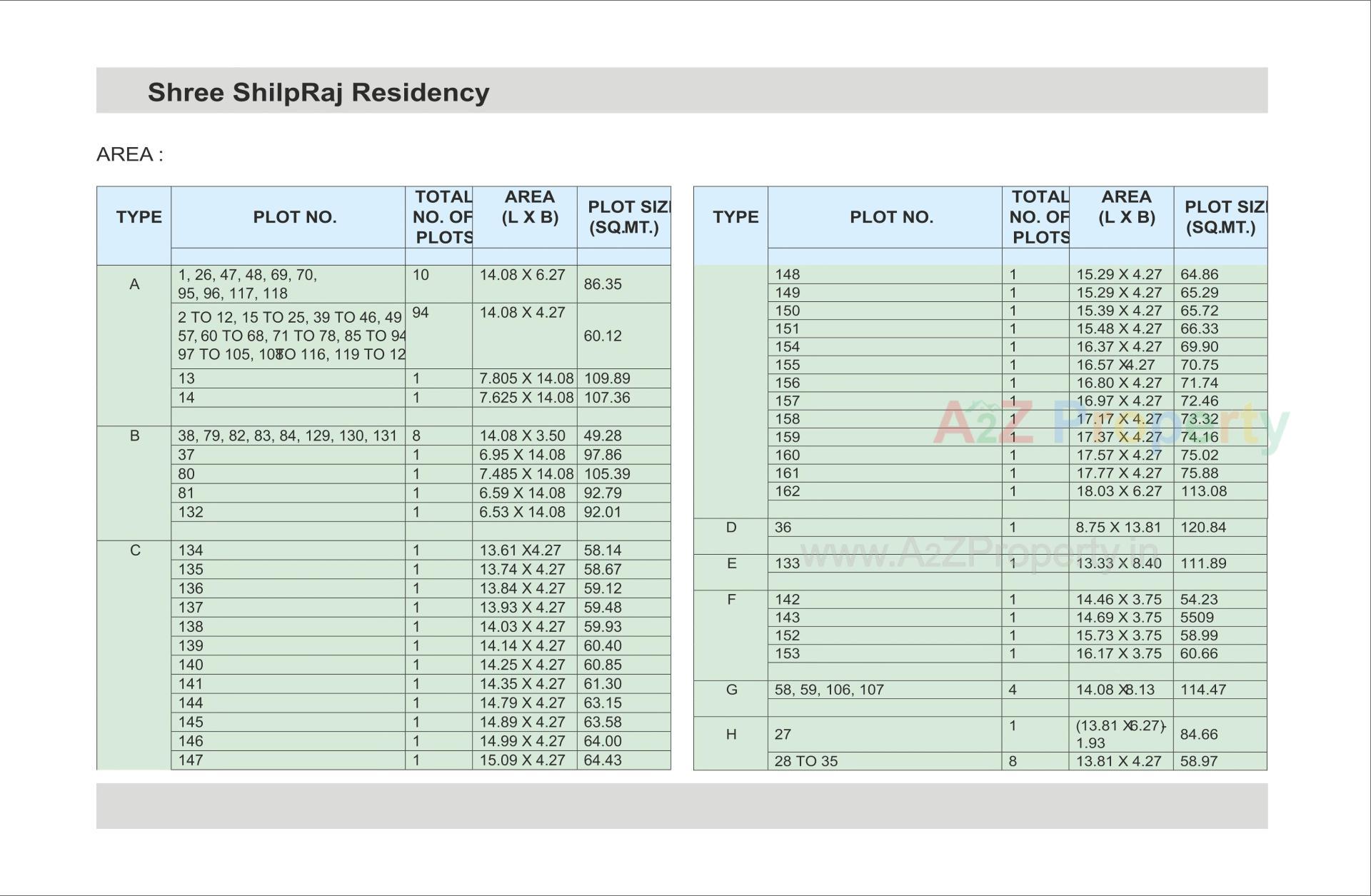Select the Type G row with plots 58, 59
The image size is (1371, 896).
point(731,689)
